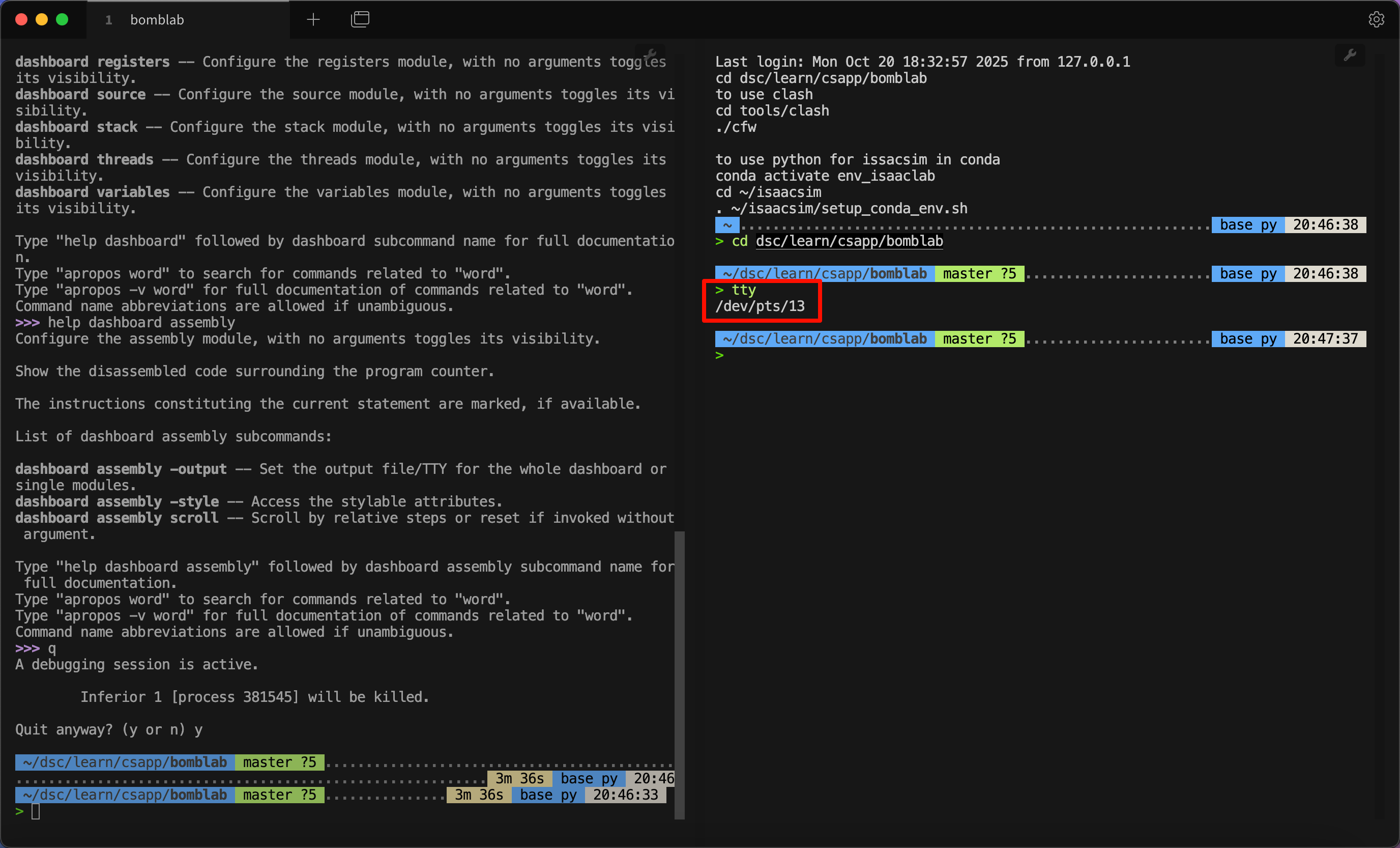Maximize the window using green button
The image size is (1400, 848).
pos(63,20)
